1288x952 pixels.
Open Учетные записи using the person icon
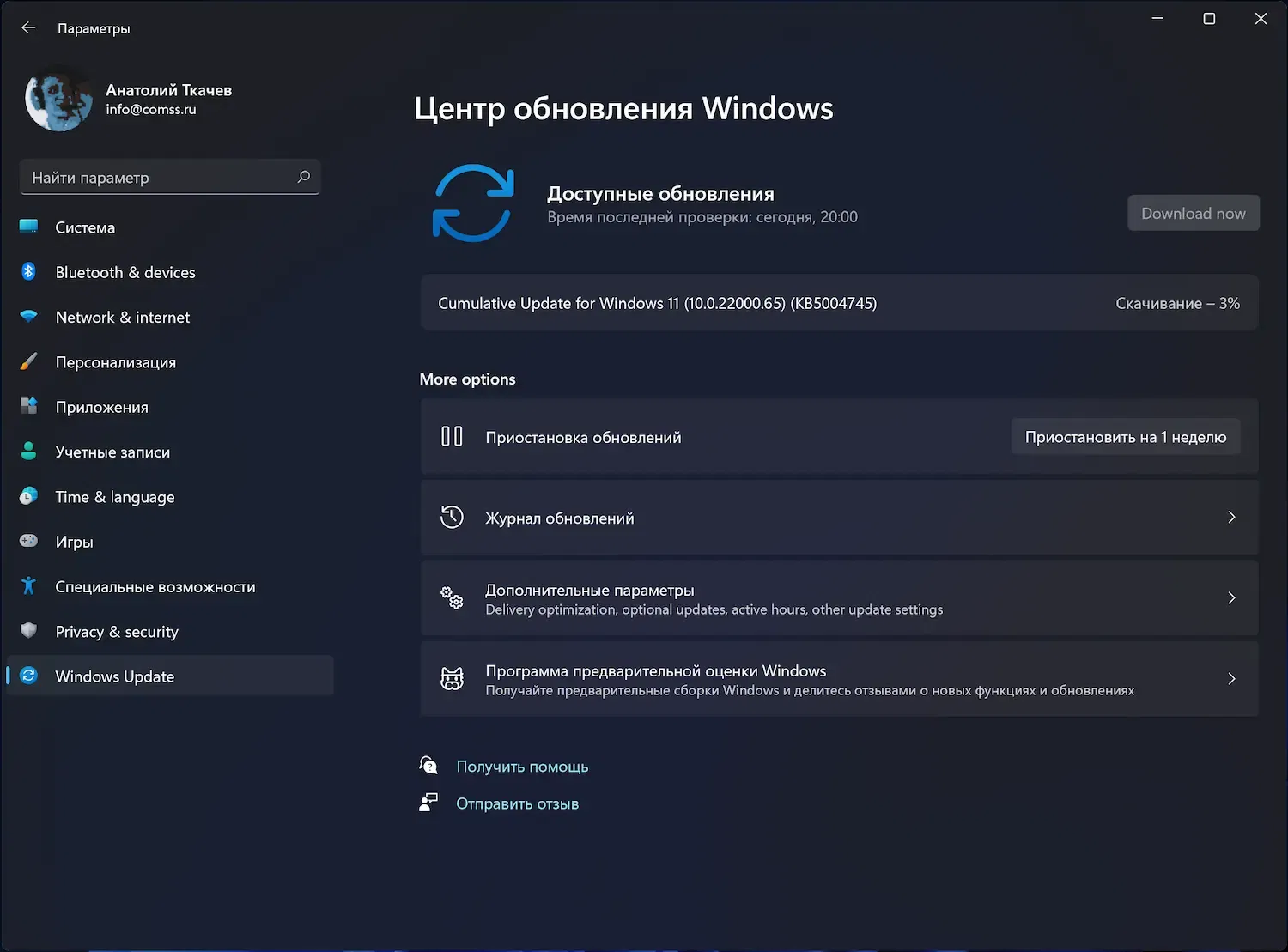point(29,452)
